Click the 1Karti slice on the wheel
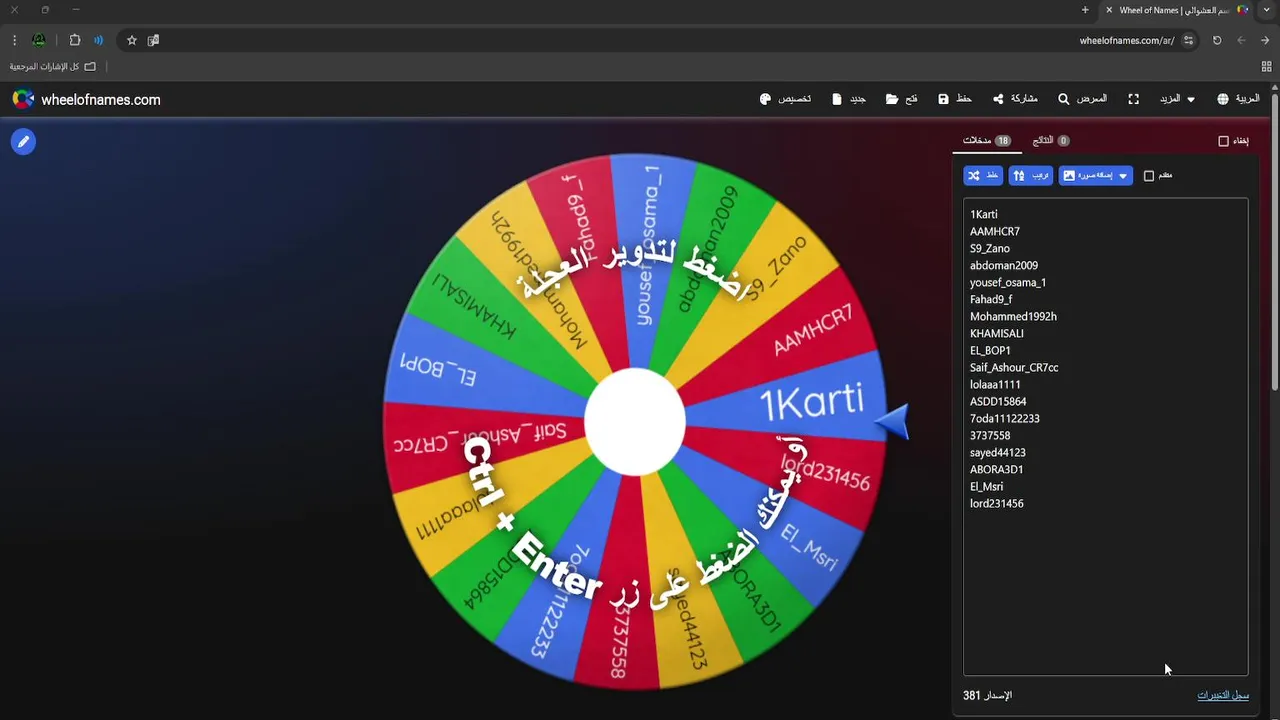This screenshot has height=720, width=1280. pos(812,402)
